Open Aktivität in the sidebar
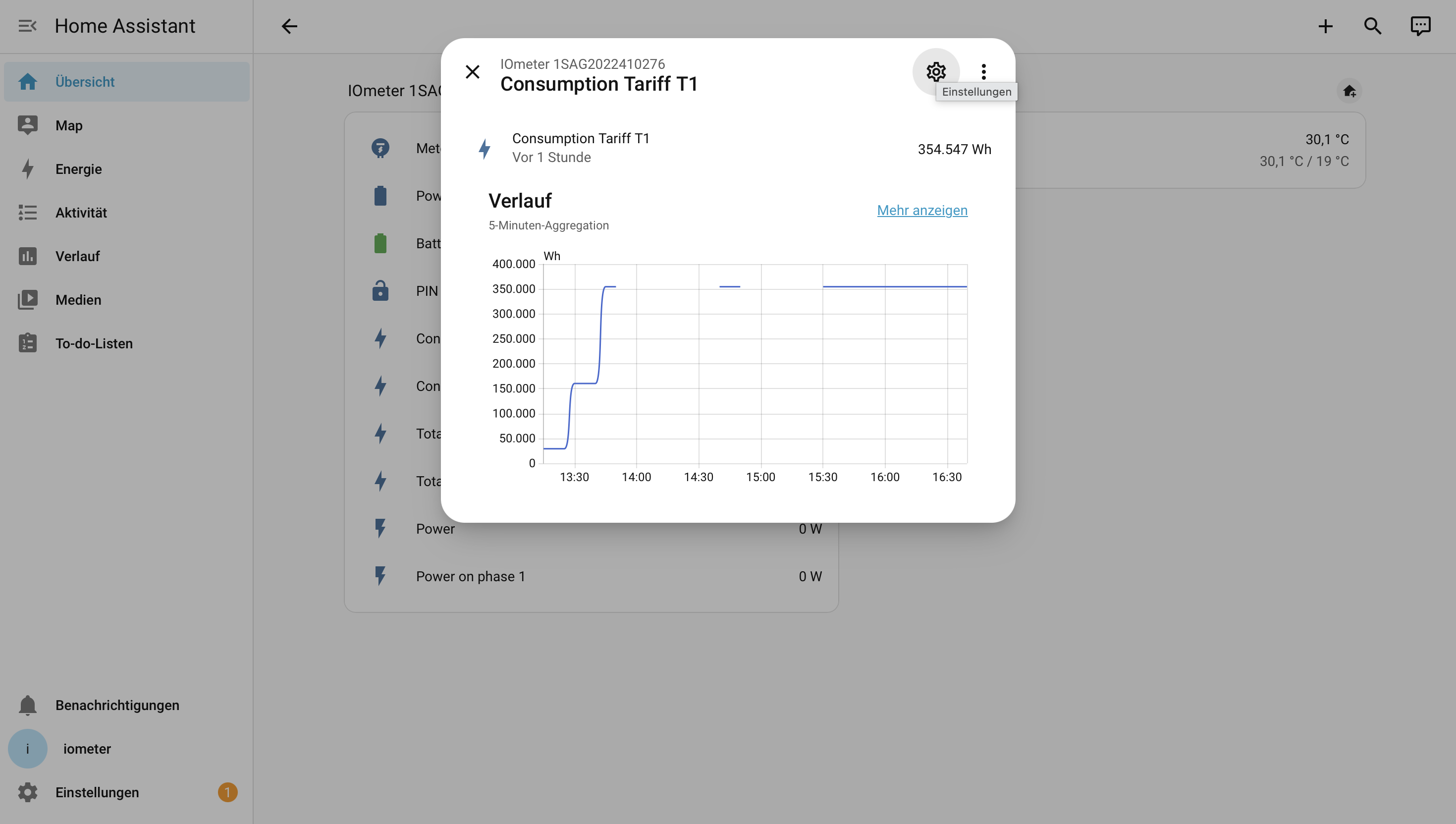The image size is (1456, 824). 127,213
